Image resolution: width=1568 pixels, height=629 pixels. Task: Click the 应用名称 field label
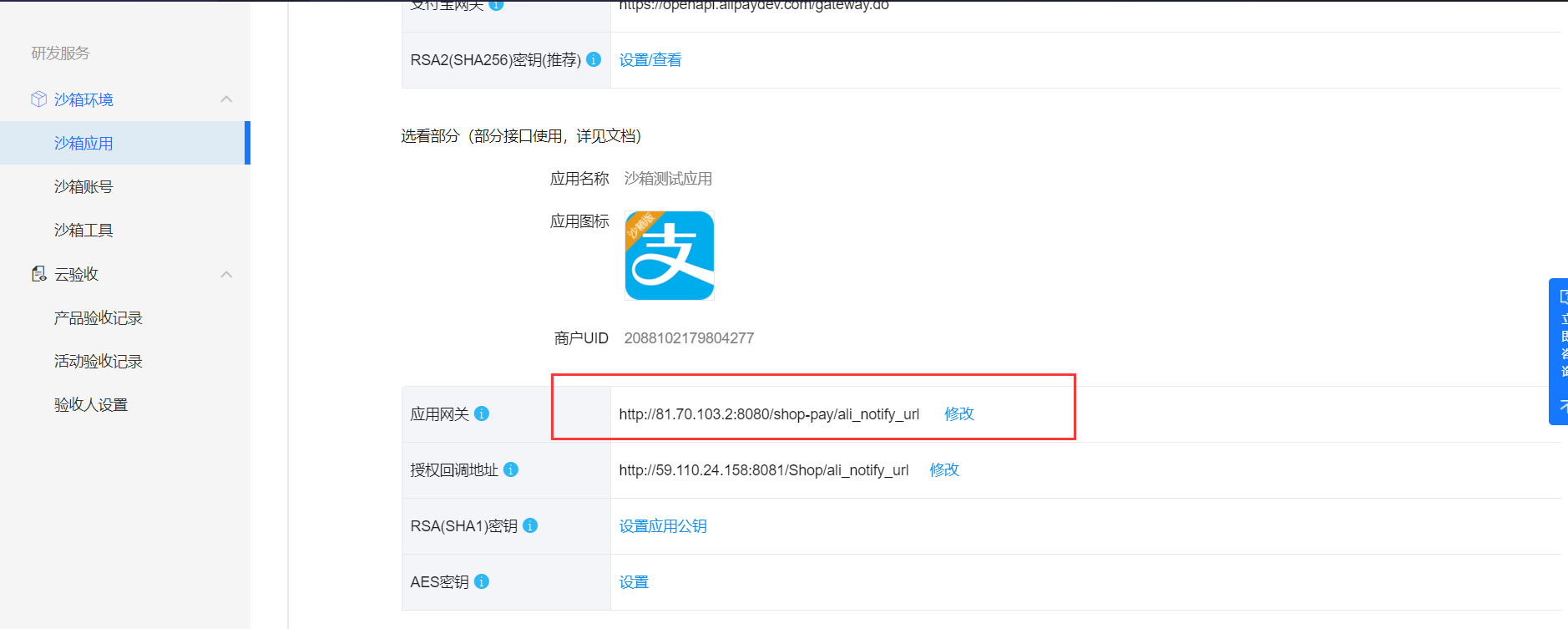(579, 179)
